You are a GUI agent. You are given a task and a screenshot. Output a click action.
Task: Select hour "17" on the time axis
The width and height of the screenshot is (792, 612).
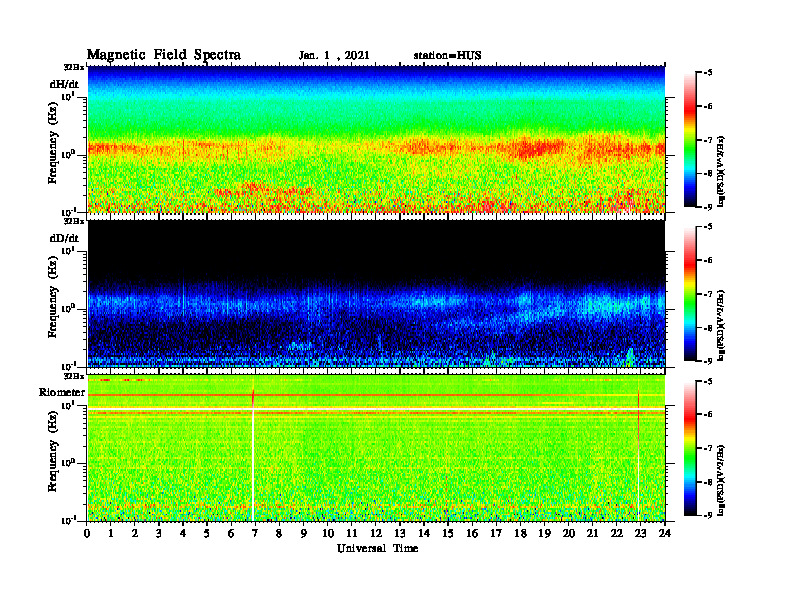497,533
